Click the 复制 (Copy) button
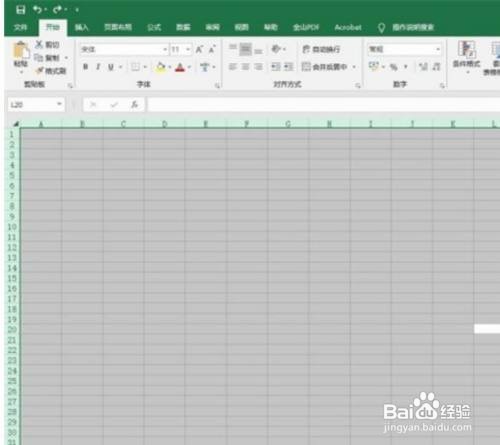Image resolution: width=500 pixels, height=445 pixels. tap(47, 58)
